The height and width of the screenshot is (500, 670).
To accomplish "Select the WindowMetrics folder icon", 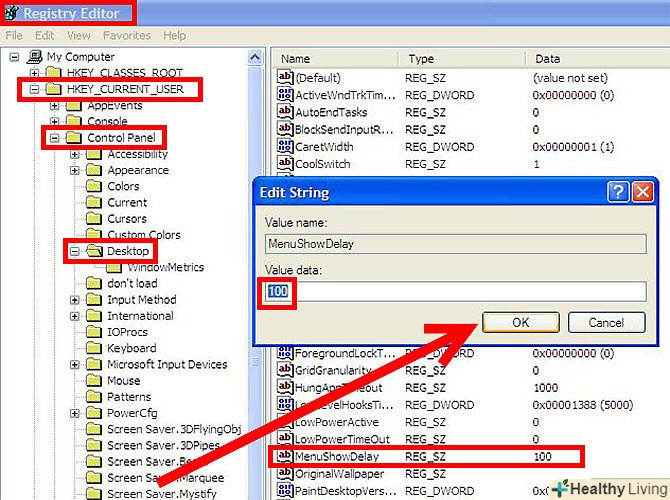I will click(114, 268).
